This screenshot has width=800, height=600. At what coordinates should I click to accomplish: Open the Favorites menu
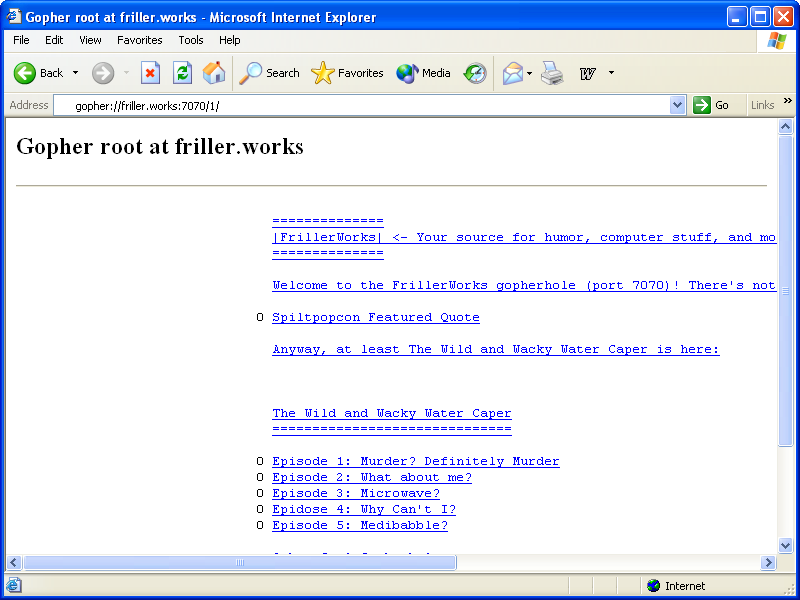pos(140,40)
